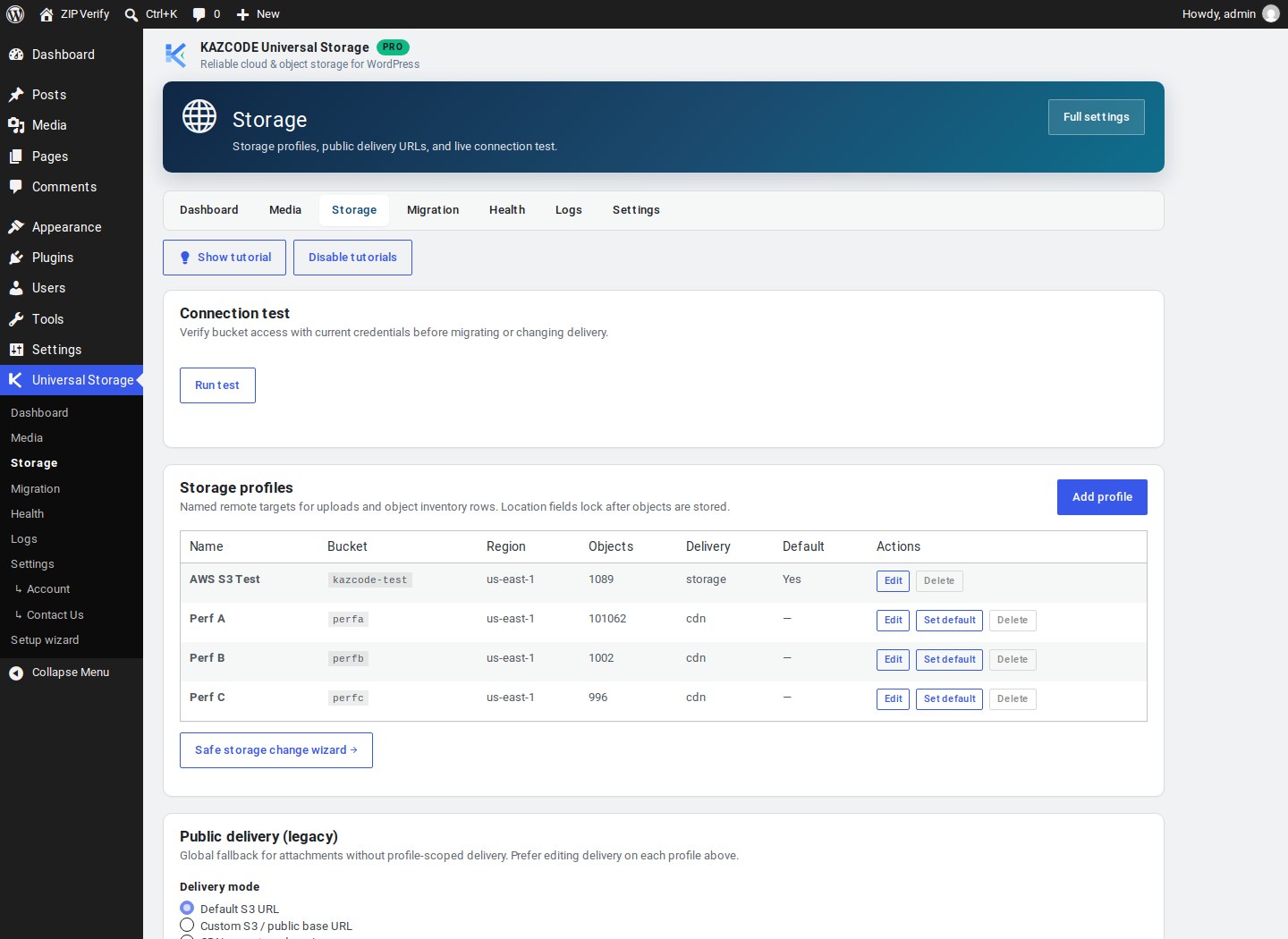Click the Media library icon in sidebar

click(16, 125)
